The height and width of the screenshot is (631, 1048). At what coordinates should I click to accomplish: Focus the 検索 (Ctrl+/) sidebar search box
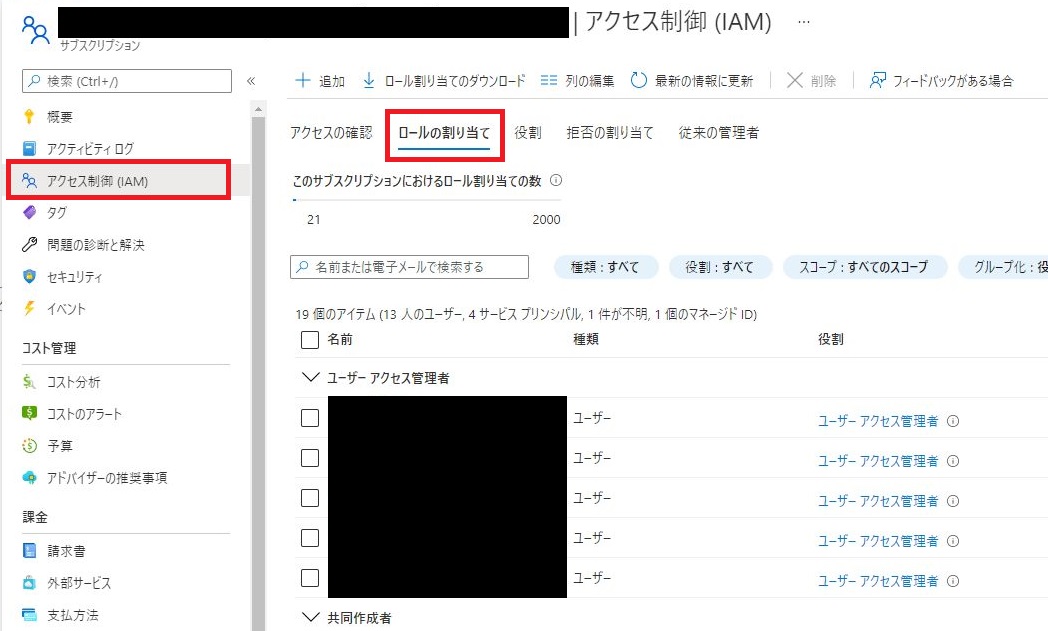127,81
